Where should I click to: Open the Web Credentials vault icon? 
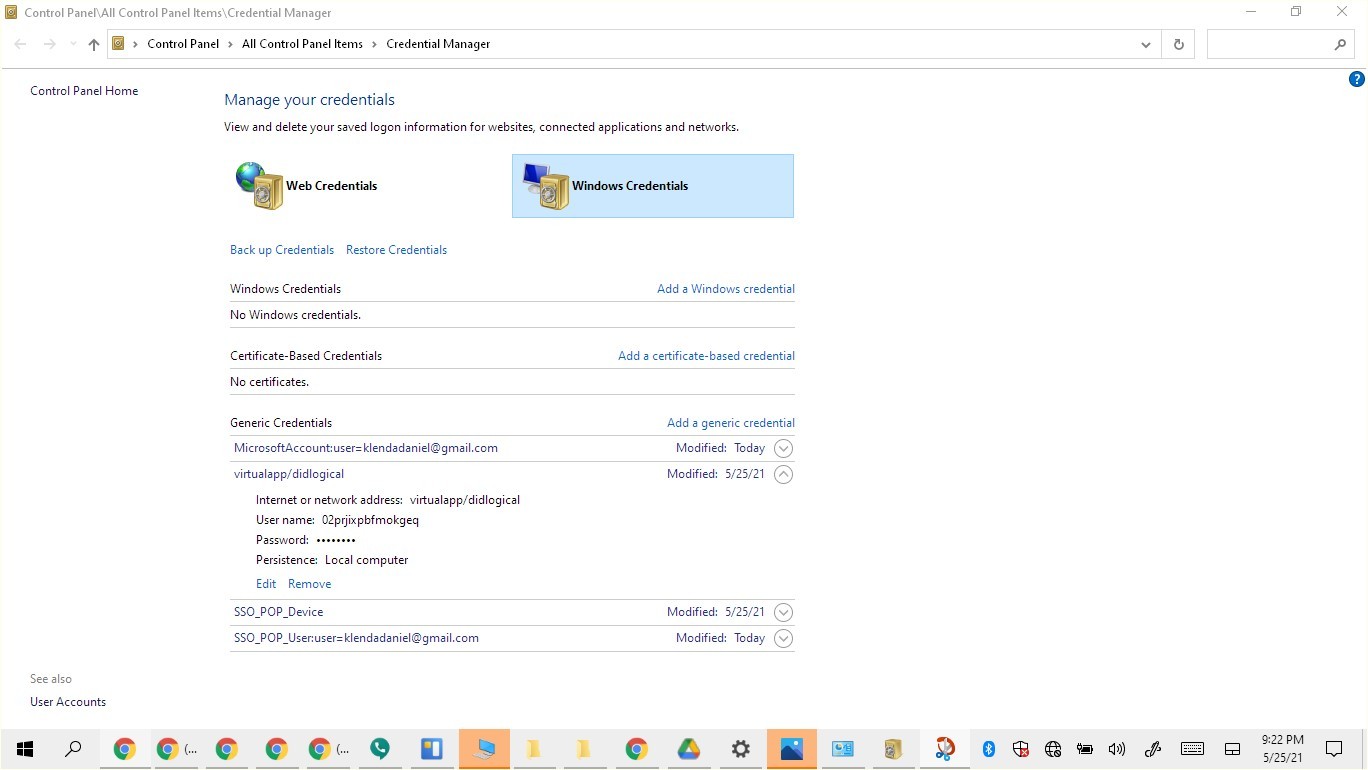click(x=260, y=185)
